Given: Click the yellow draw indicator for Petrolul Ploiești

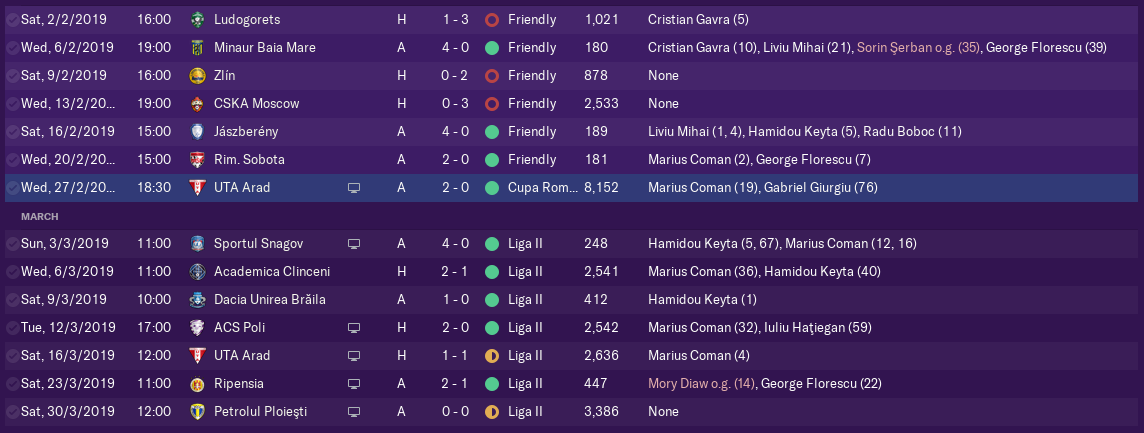Looking at the screenshot, I should (492, 412).
